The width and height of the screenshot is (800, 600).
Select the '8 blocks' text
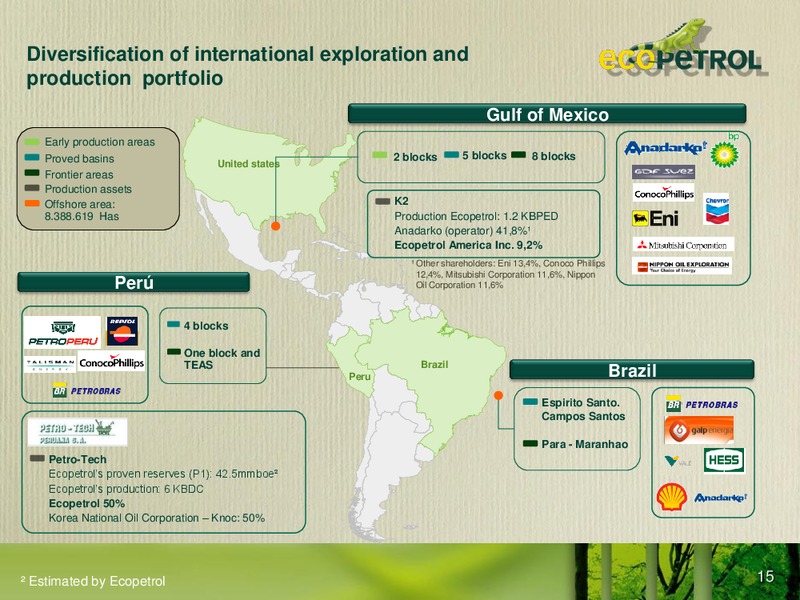[x=553, y=156]
